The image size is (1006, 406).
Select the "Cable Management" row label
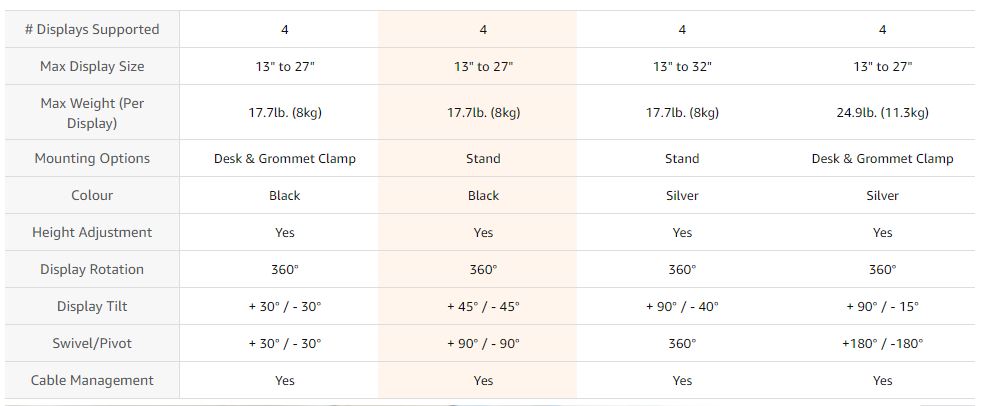92,381
